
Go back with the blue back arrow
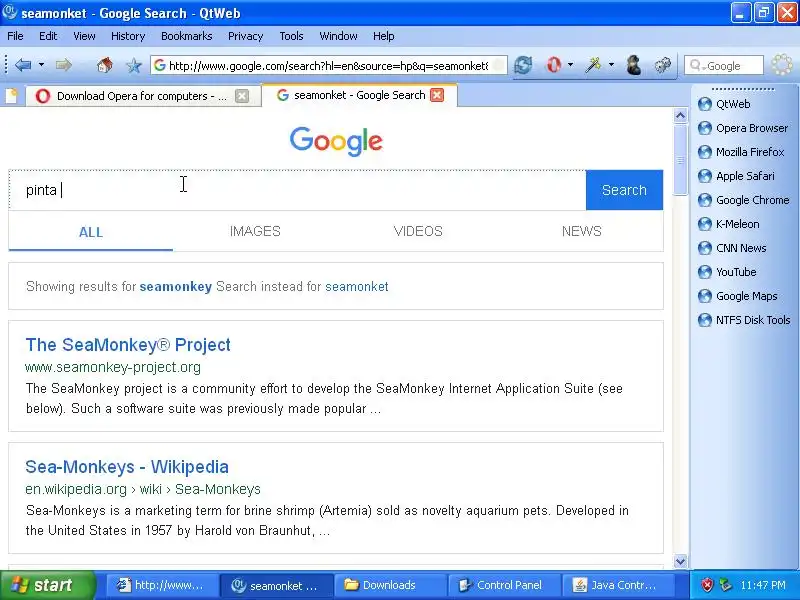[23, 65]
